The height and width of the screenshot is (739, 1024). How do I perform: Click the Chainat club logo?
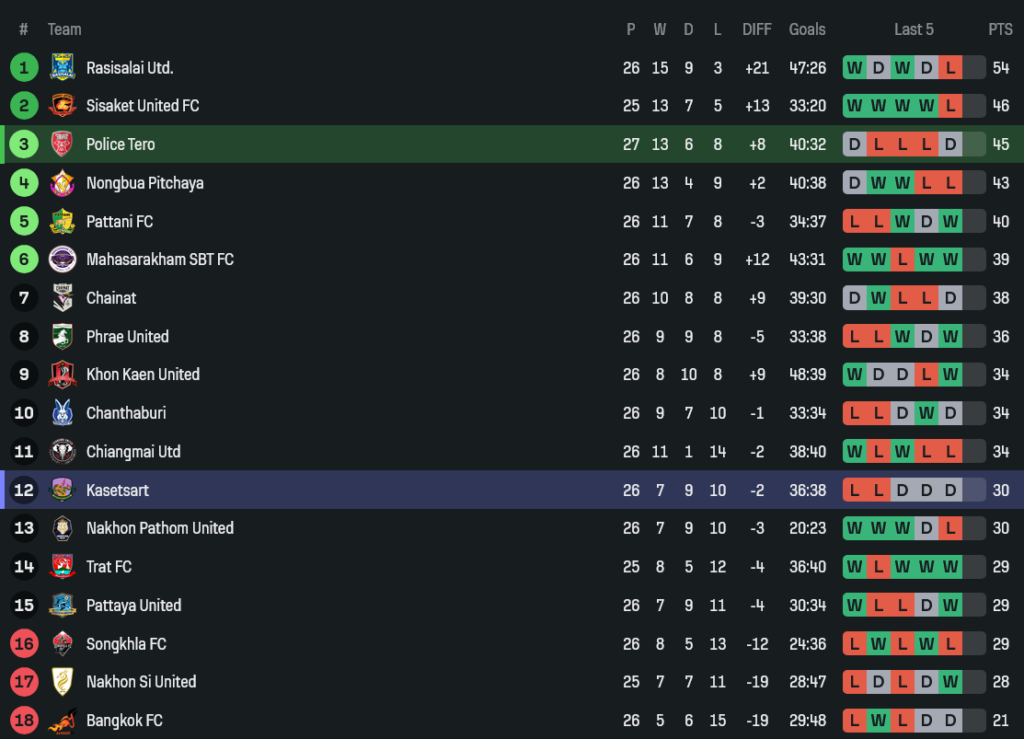point(62,298)
